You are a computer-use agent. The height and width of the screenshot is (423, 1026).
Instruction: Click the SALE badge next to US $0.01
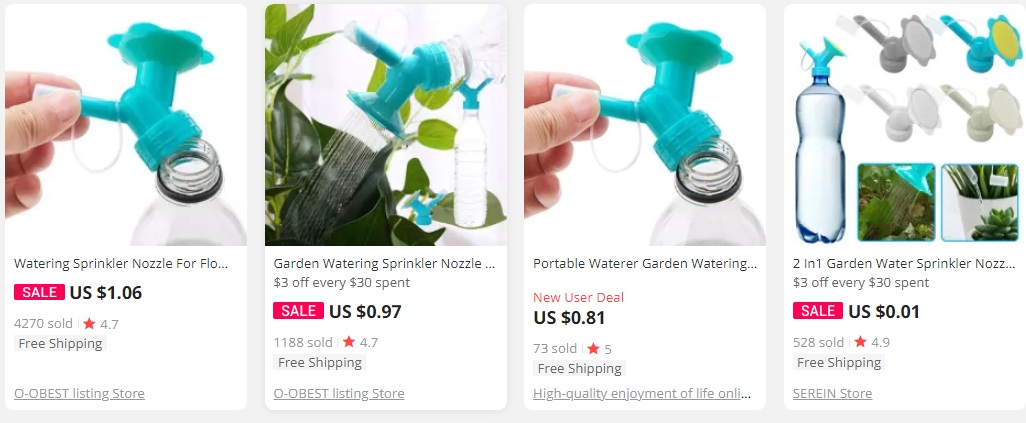[818, 311]
